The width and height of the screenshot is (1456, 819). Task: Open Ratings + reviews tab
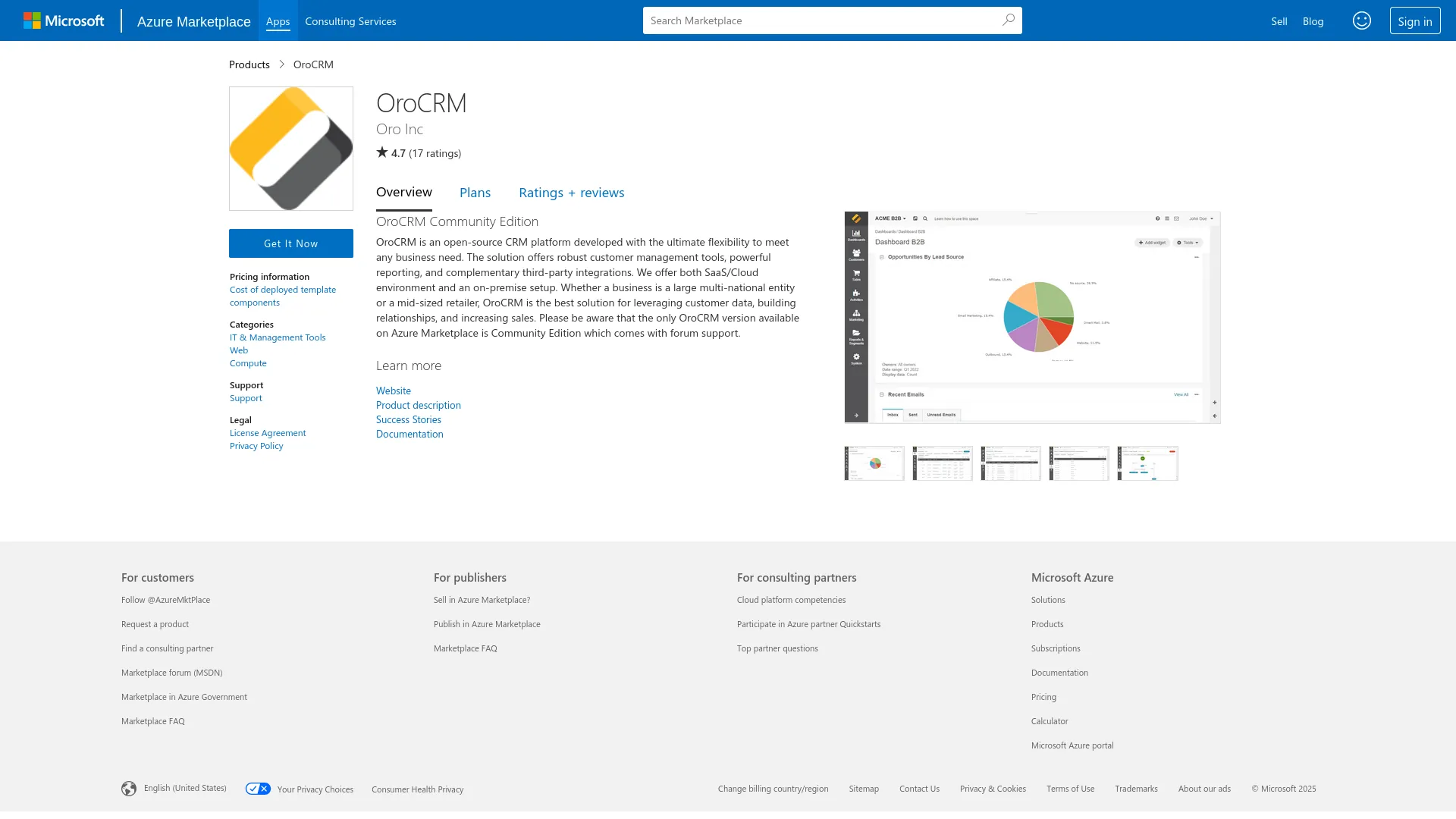click(572, 193)
